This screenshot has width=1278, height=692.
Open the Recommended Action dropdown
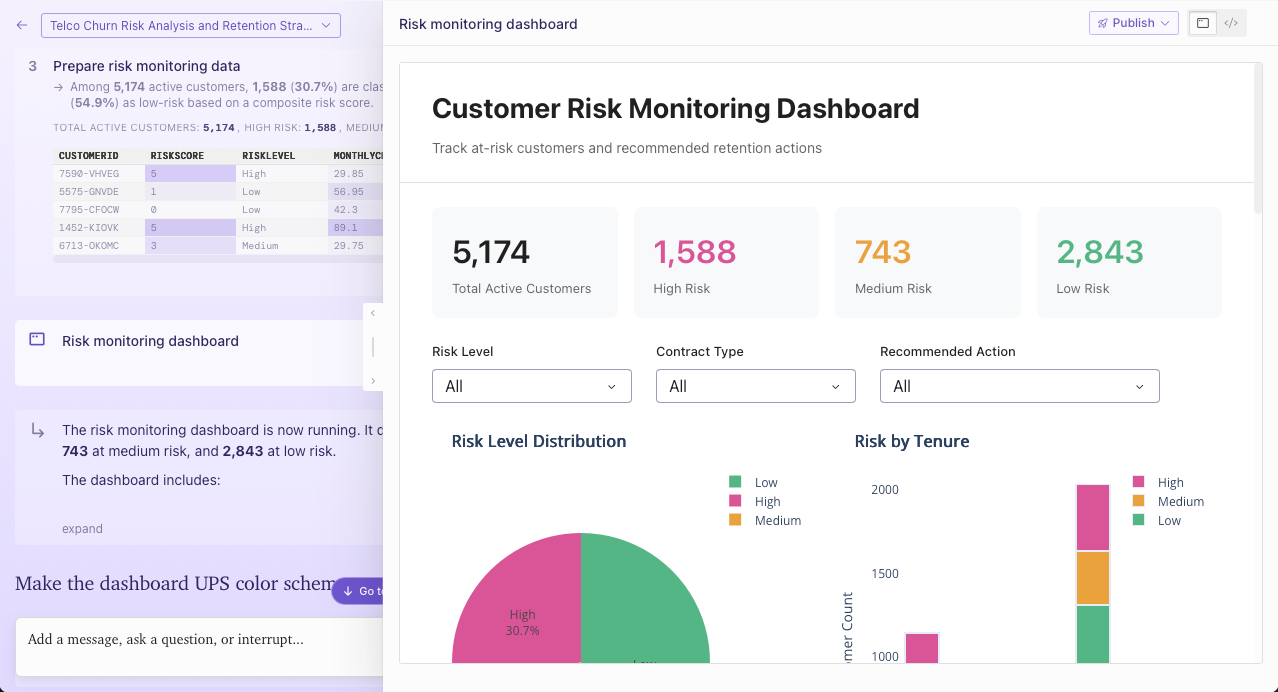coord(1020,386)
